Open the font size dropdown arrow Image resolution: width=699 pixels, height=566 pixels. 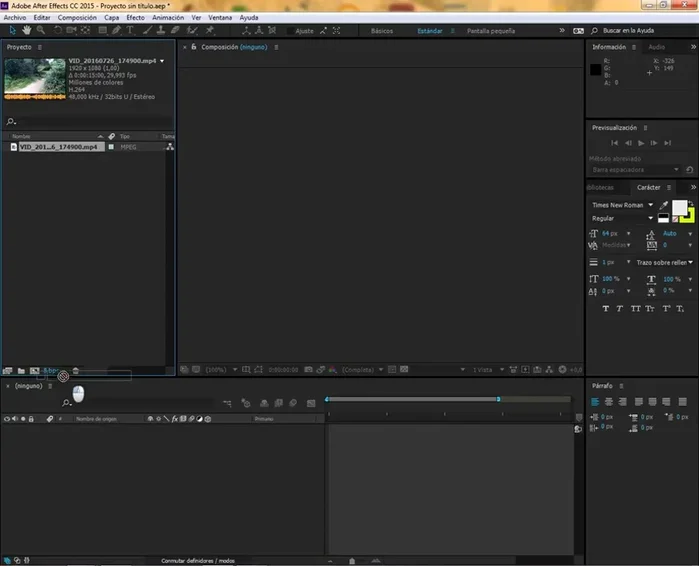point(629,234)
